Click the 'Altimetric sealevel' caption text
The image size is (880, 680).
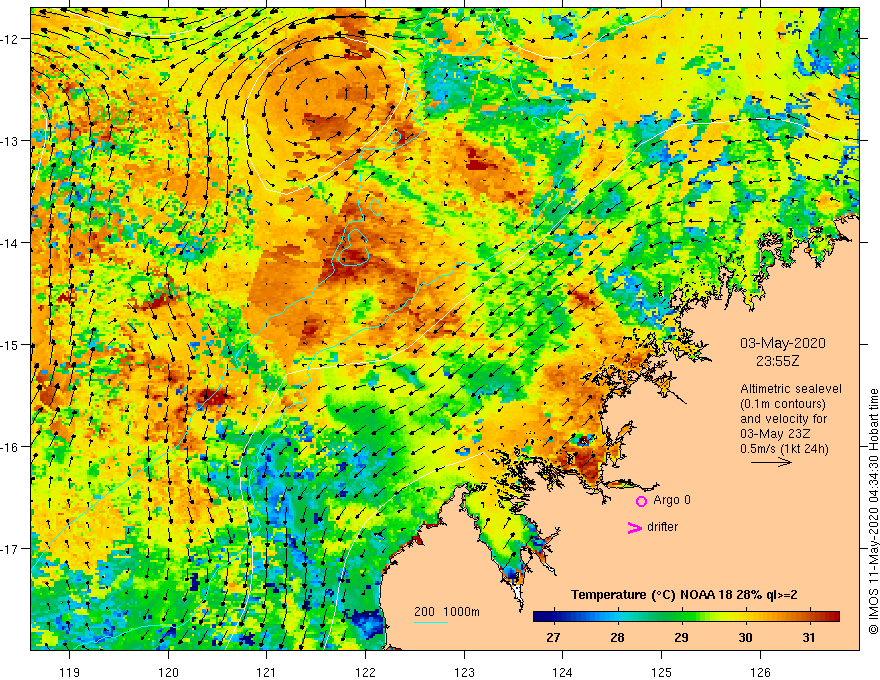click(791, 389)
